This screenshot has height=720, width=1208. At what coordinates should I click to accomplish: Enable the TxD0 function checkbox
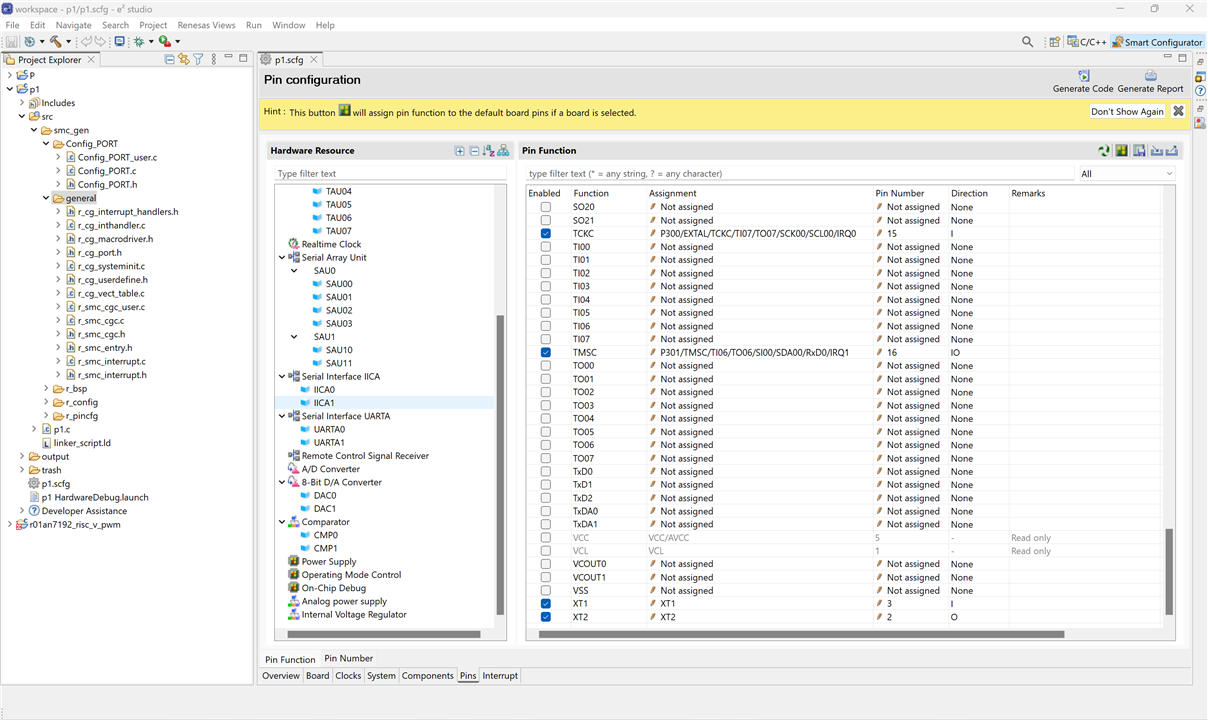[x=545, y=471]
